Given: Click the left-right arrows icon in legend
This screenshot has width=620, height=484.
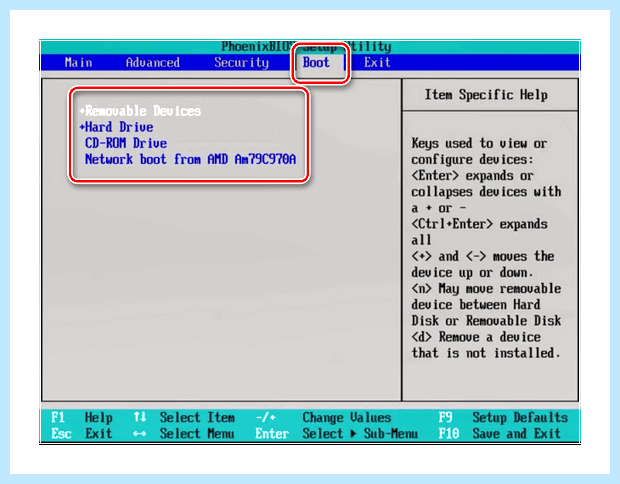Looking at the screenshot, I should point(140,434).
